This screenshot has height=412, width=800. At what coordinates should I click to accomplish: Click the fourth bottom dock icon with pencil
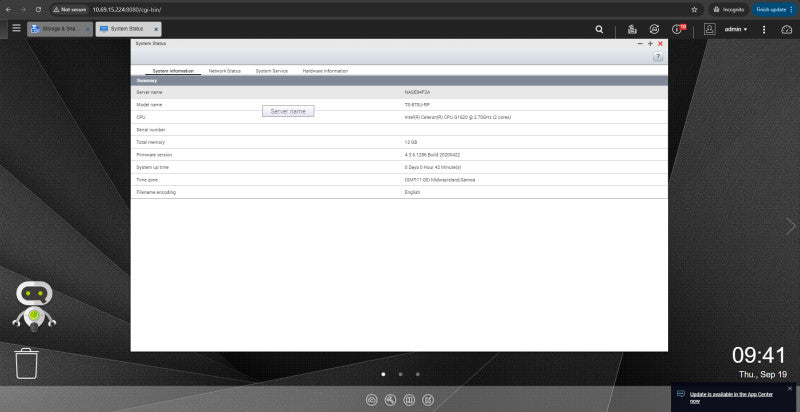tap(428, 400)
